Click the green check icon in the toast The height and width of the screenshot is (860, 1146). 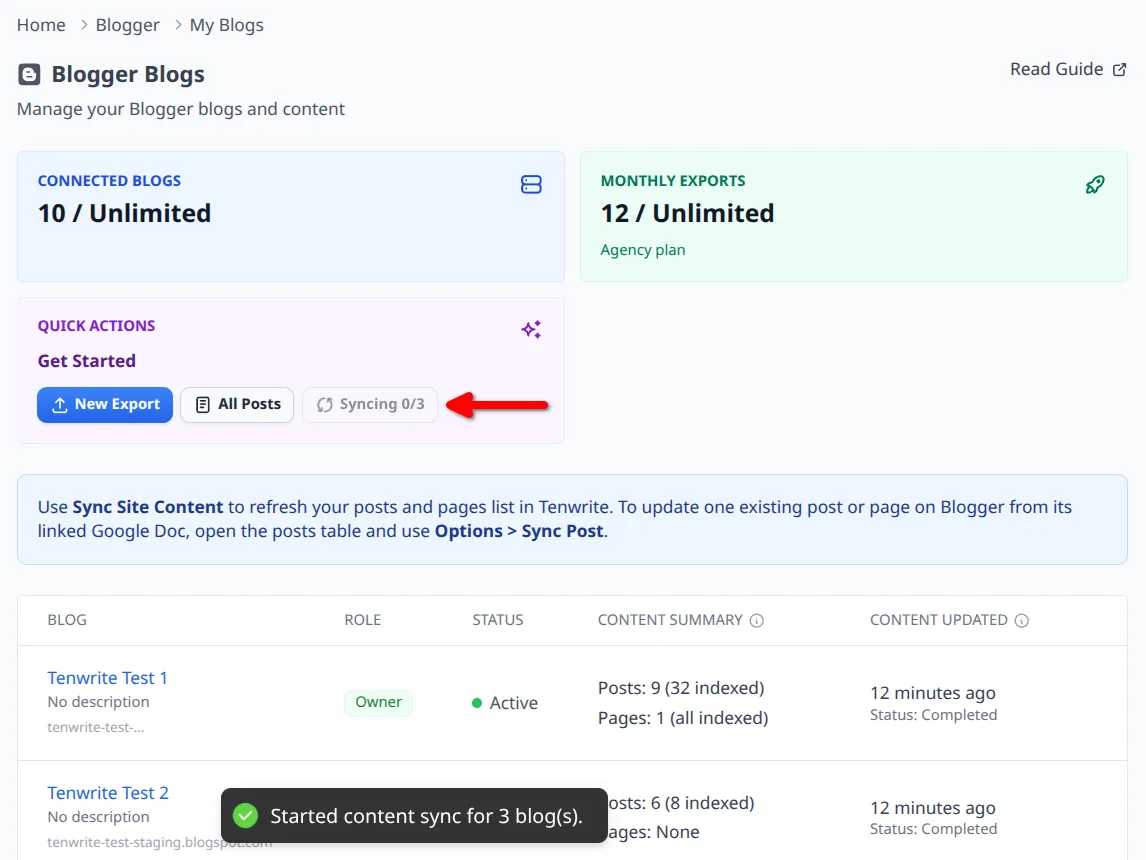246,816
